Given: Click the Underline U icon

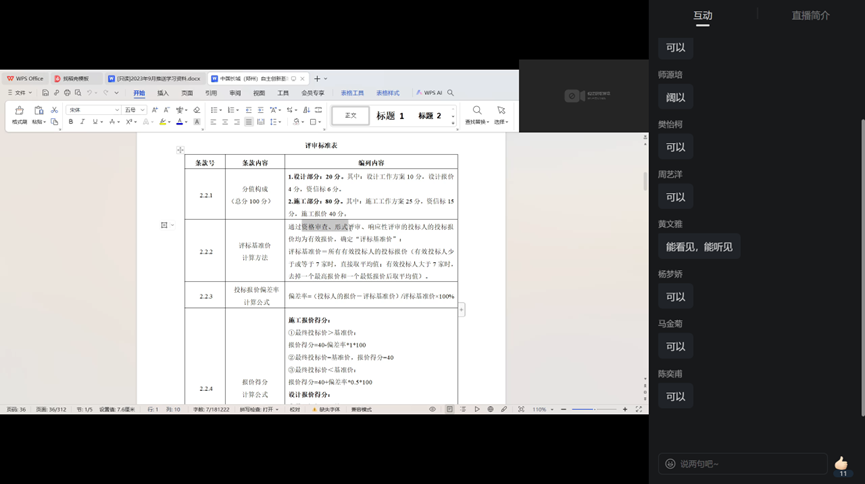Looking at the screenshot, I should click(96, 122).
